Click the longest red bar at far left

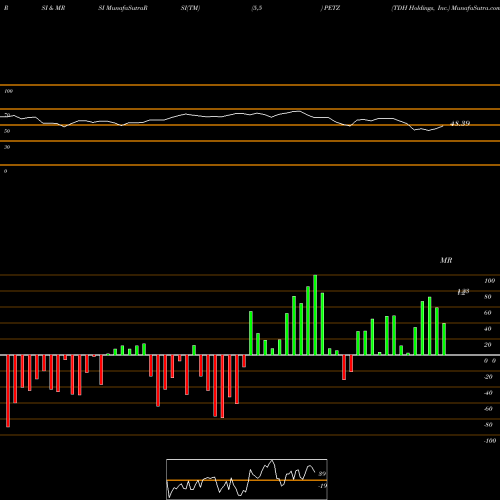pos(8,391)
